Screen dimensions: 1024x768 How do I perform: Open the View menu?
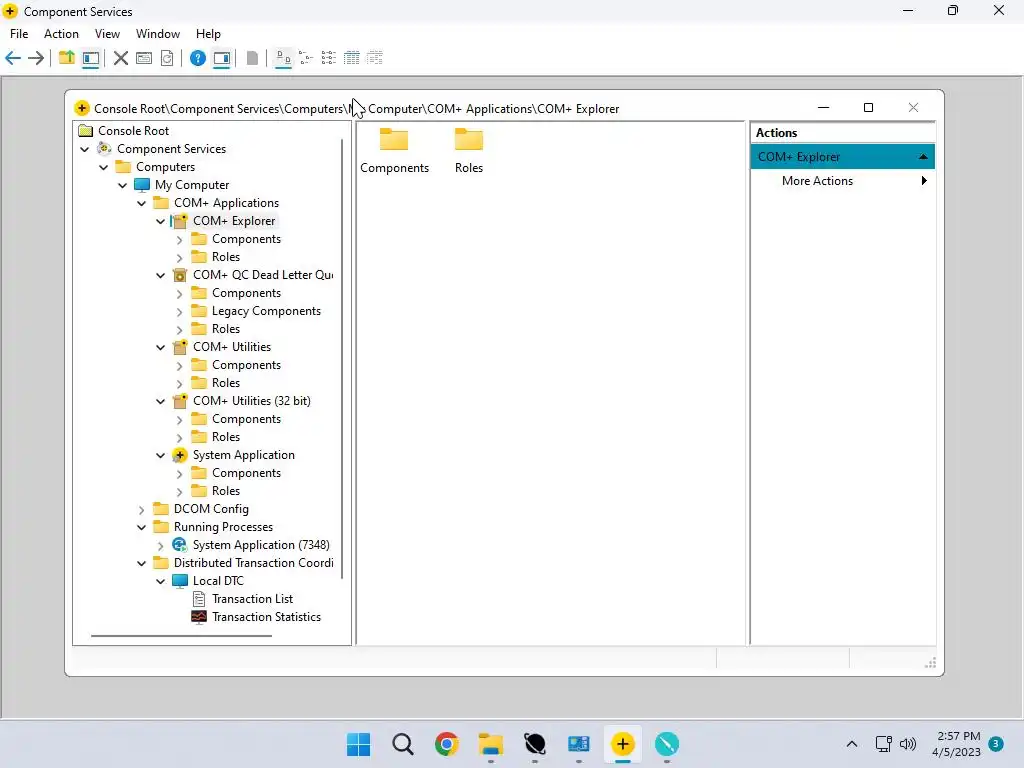(107, 34)
